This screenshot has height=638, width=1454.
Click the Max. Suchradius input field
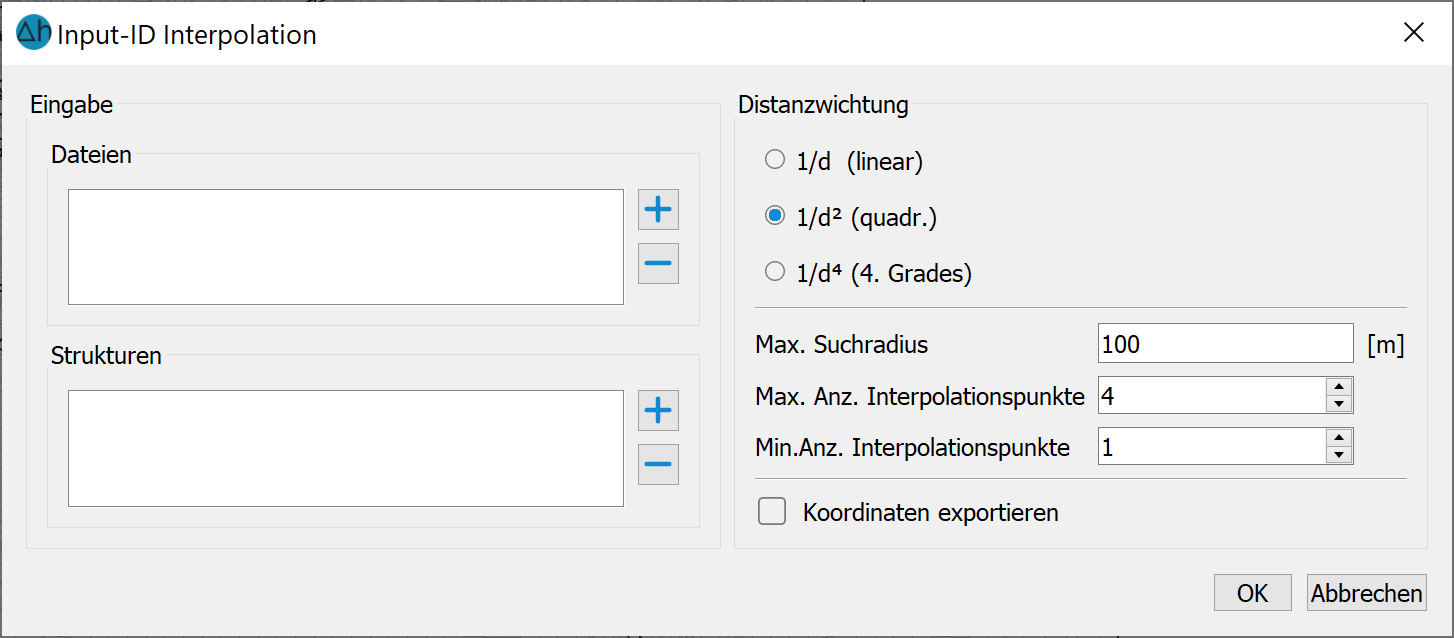point(1224,344)
